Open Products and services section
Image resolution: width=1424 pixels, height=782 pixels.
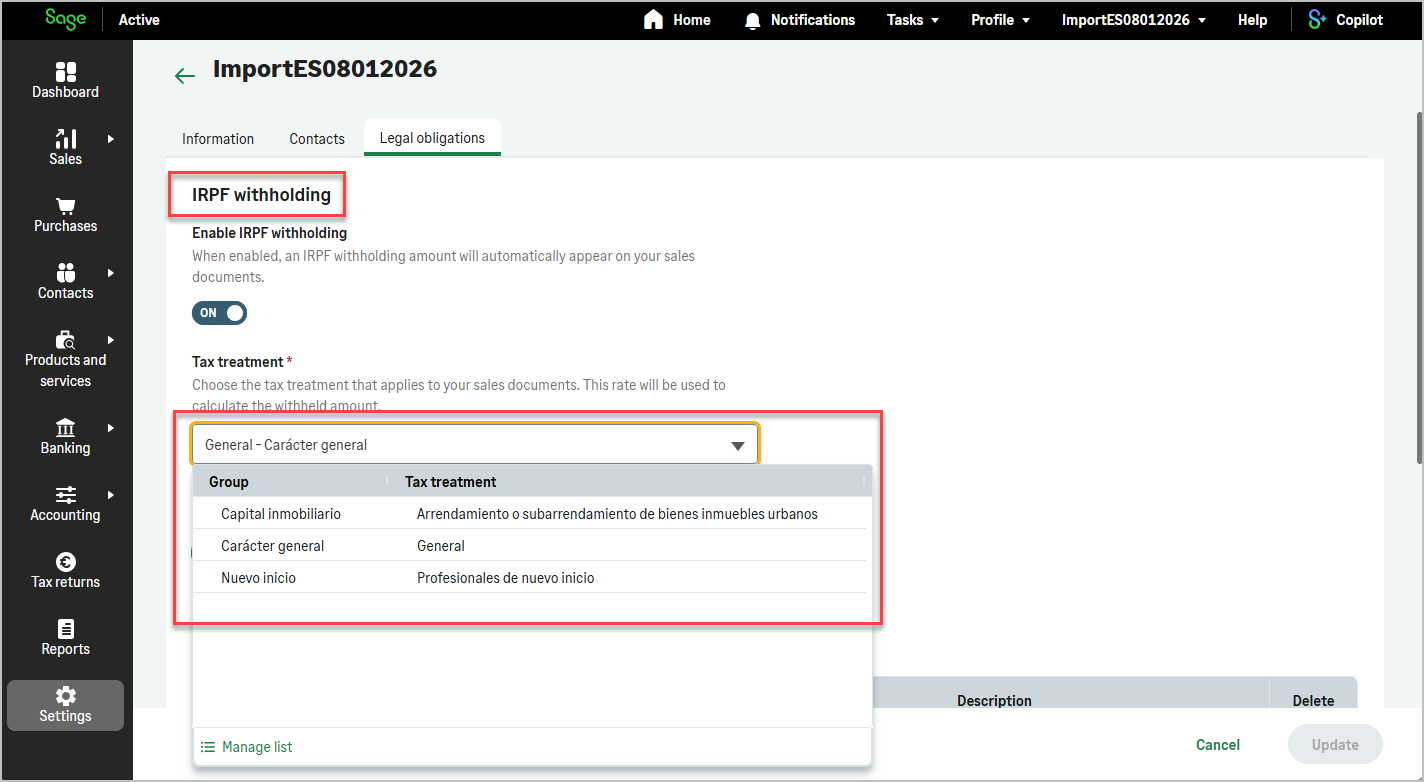66,360
